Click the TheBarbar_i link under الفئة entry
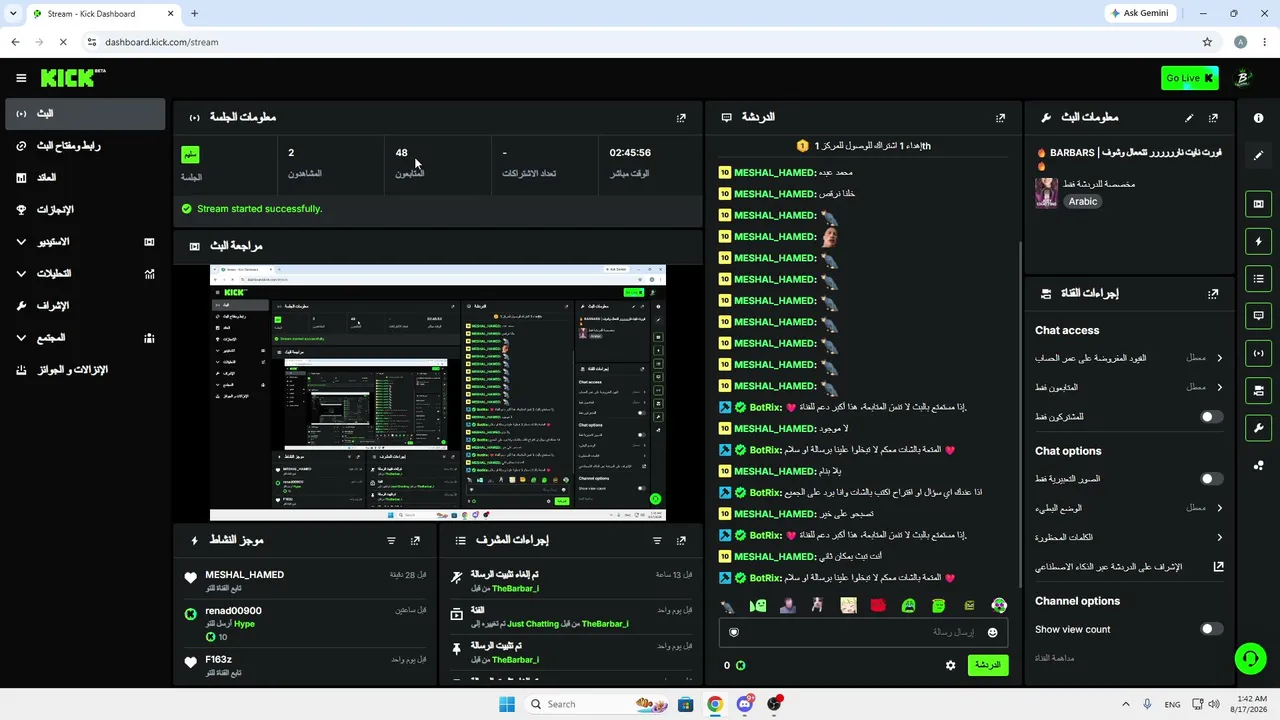 pos(605,624)
